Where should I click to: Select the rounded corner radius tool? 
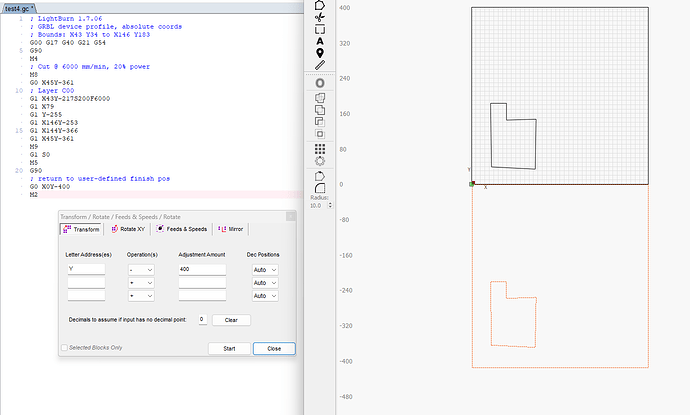(320, 188)
